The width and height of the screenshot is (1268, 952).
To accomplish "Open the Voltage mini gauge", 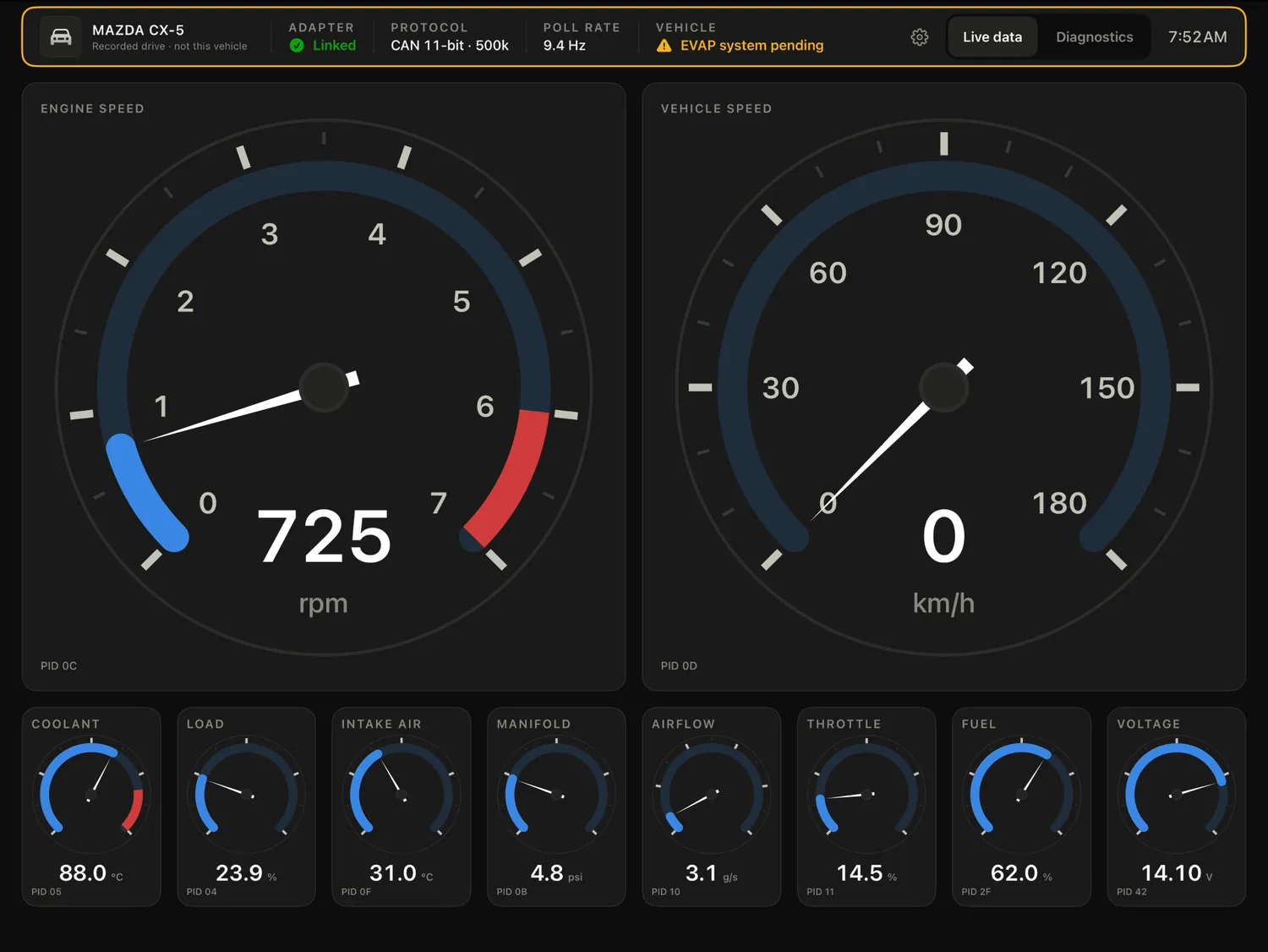I will (1177, 807).
